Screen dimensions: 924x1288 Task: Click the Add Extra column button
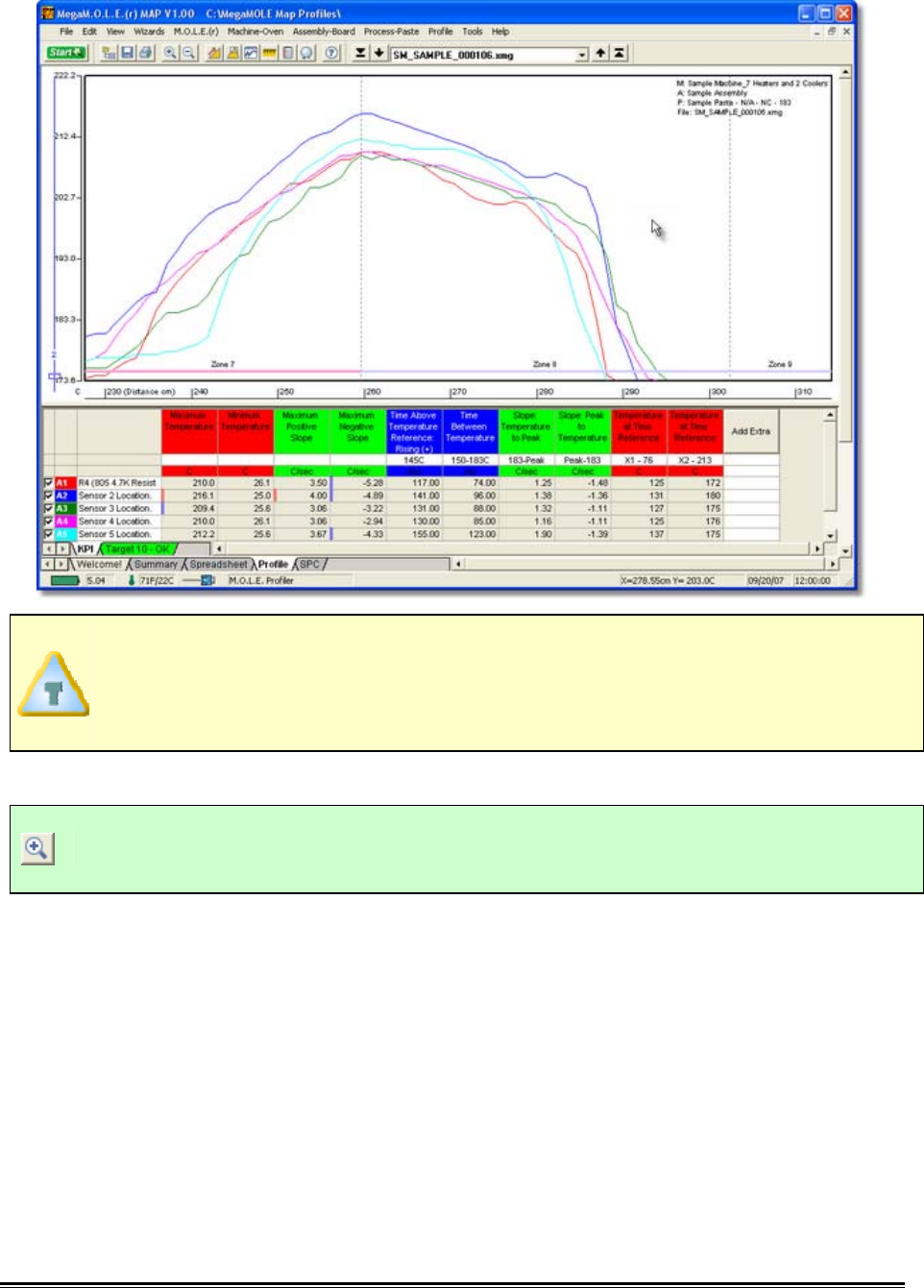tap(751, 432)
